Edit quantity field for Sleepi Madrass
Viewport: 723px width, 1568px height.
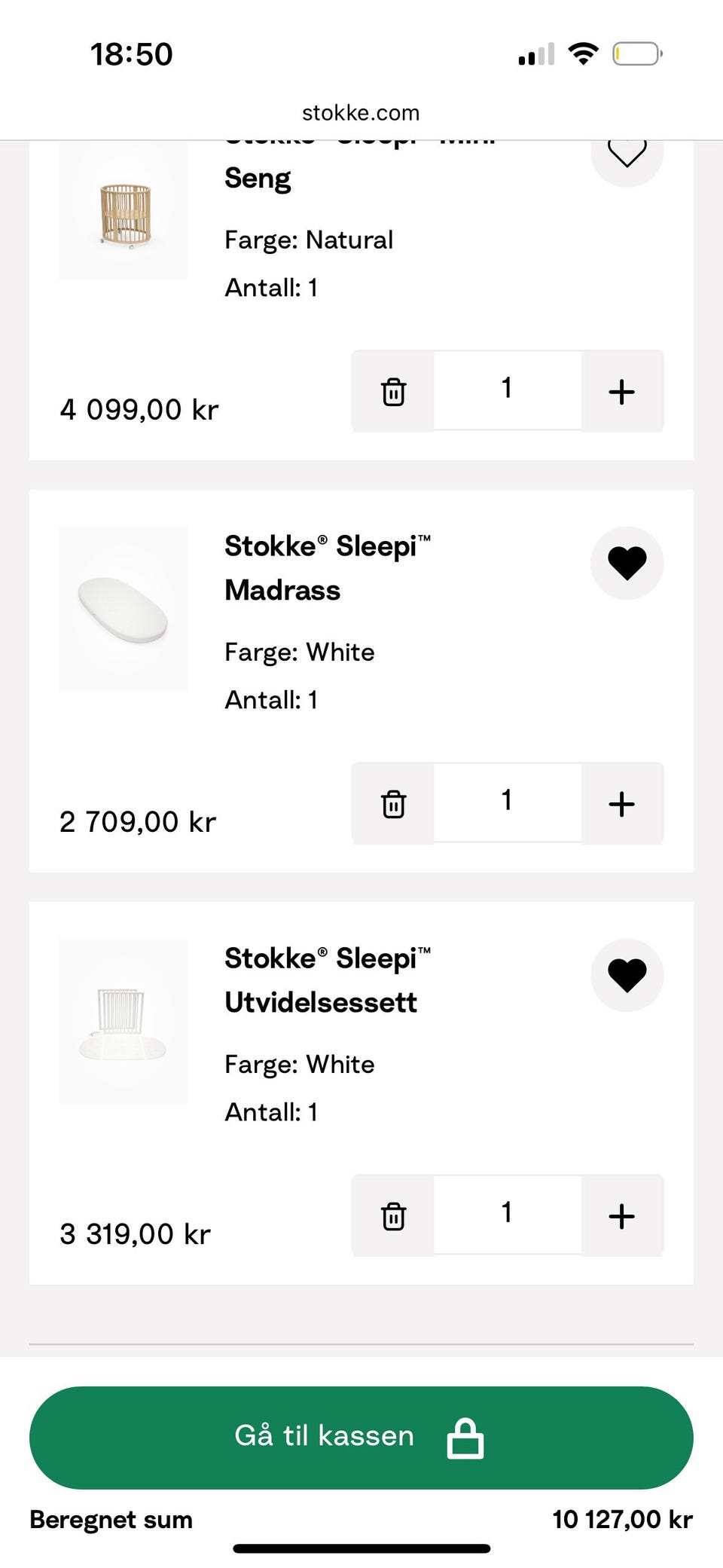pyautogui.click(x=507, y=802)
